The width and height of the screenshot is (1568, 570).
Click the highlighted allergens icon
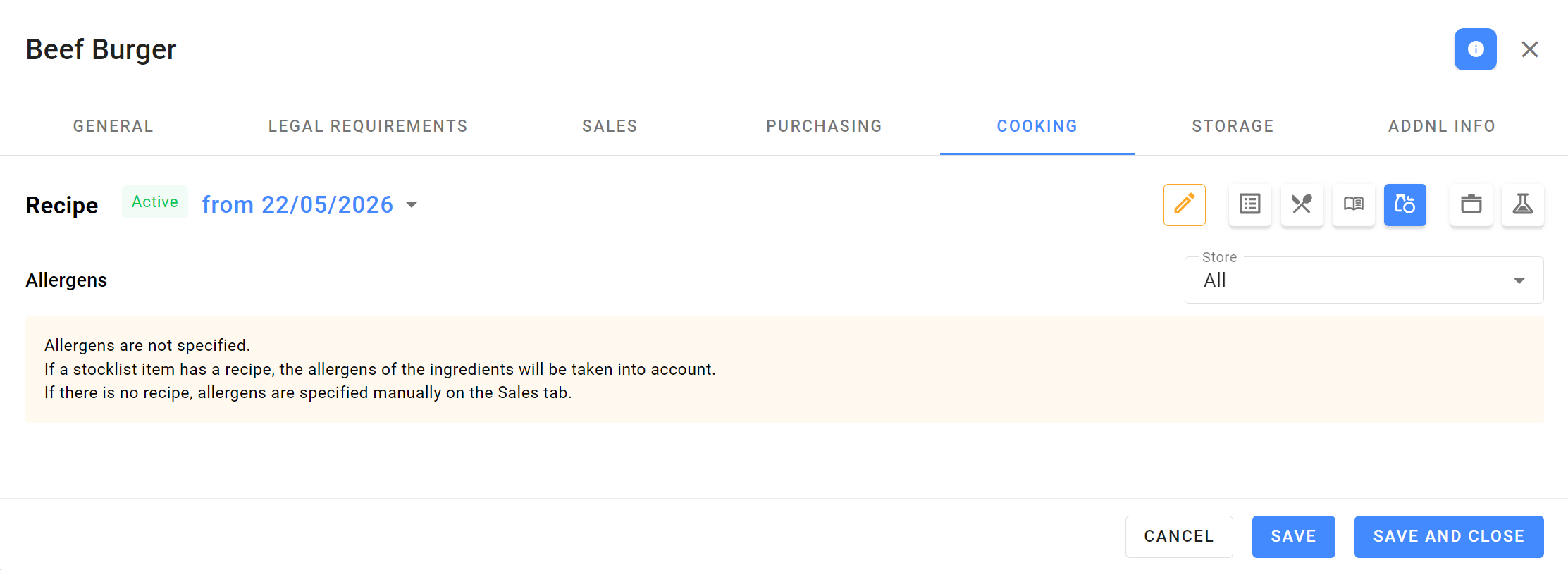[1405, 205]
